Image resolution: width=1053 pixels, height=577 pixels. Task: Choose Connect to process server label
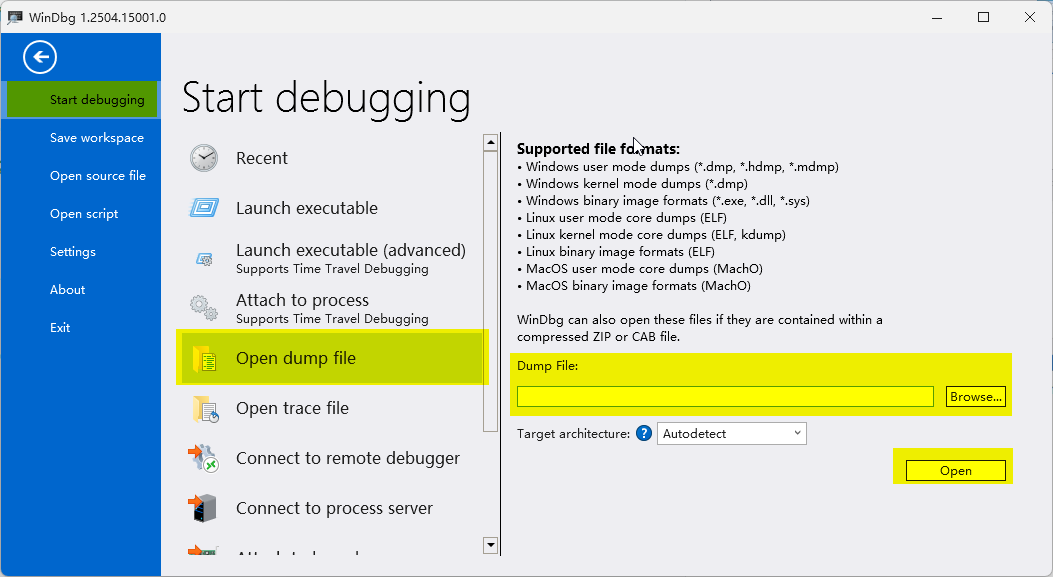tap(334, 508)
